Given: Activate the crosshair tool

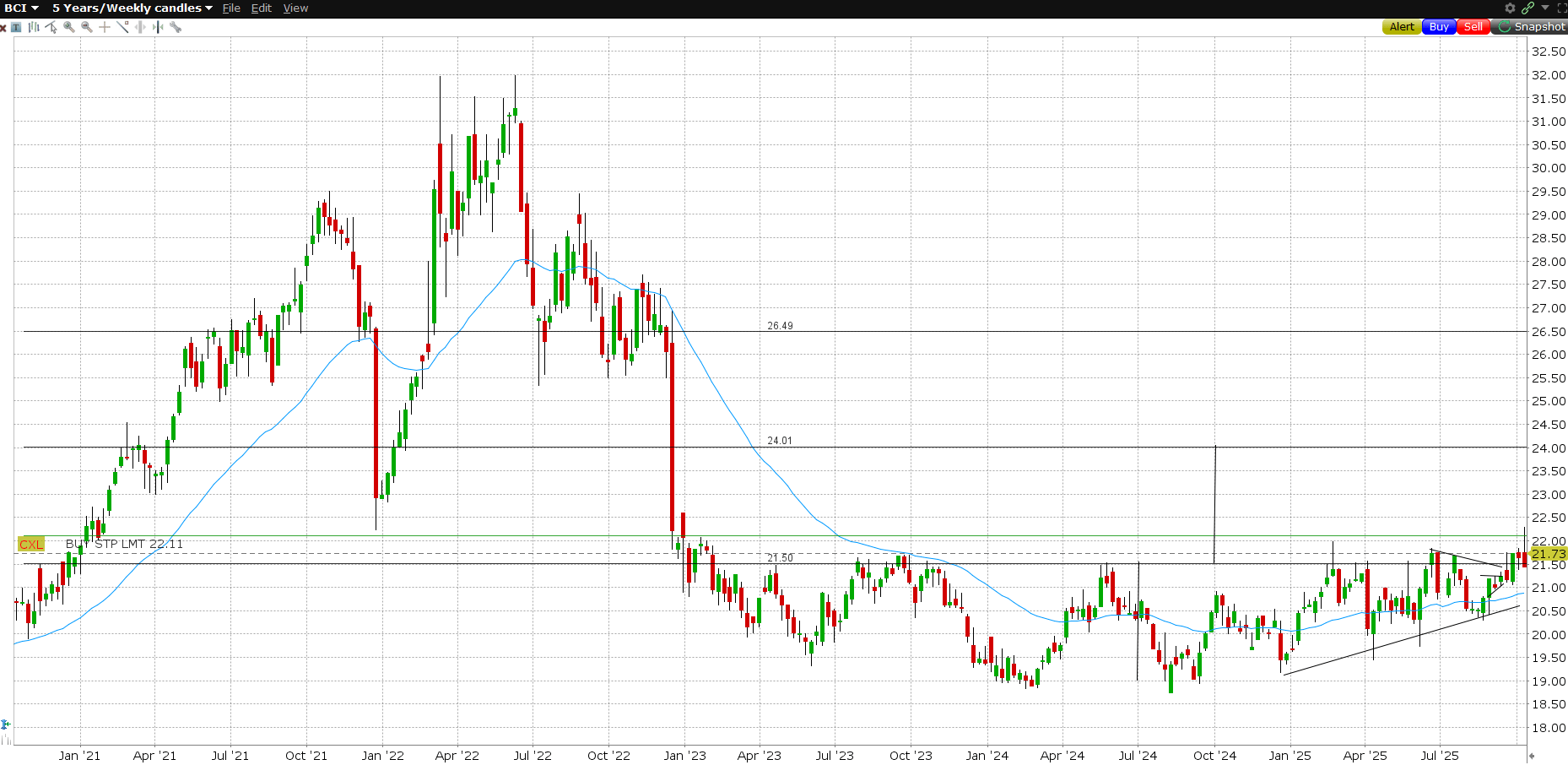Looking at the screenshot, I should [x=105, y=27].
